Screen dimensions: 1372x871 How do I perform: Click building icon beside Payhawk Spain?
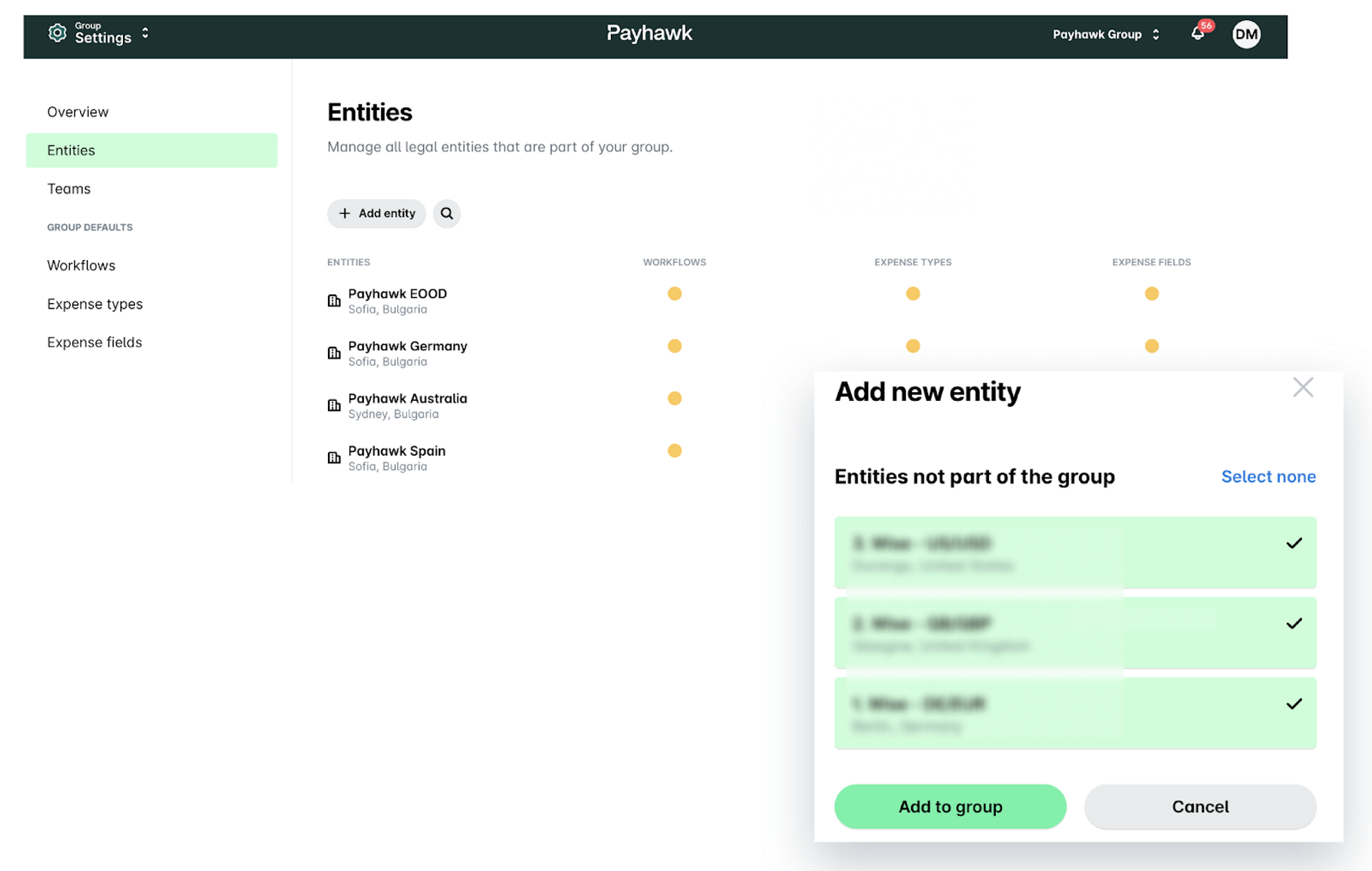[334, 457]
